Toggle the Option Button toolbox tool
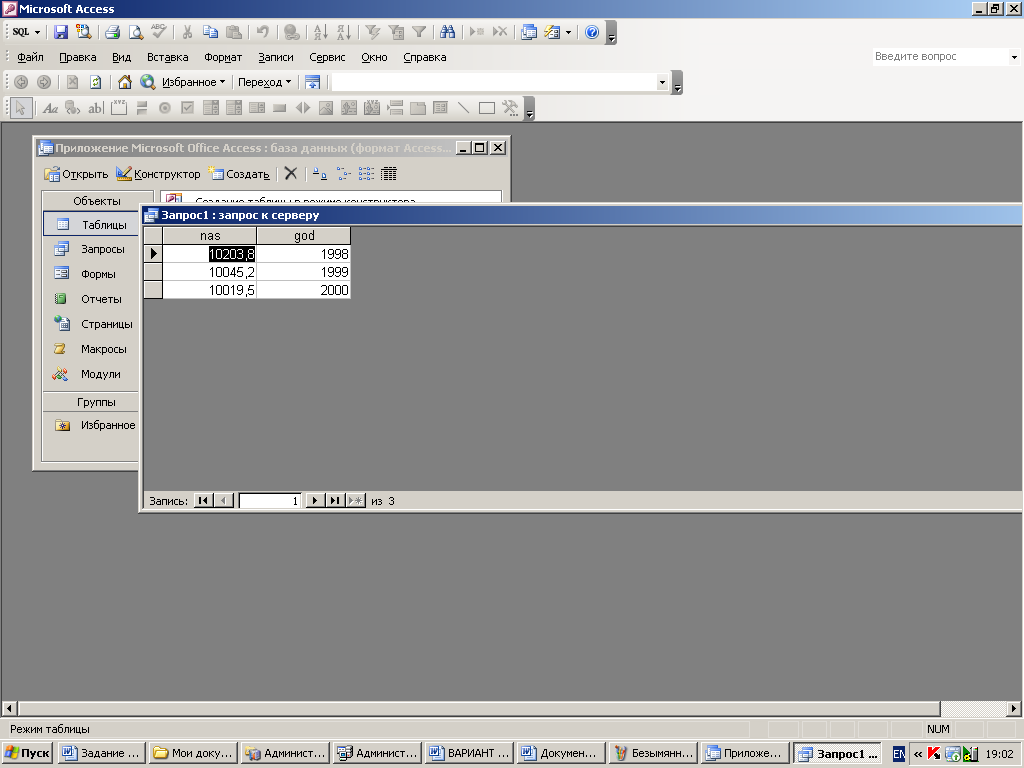 165,108
